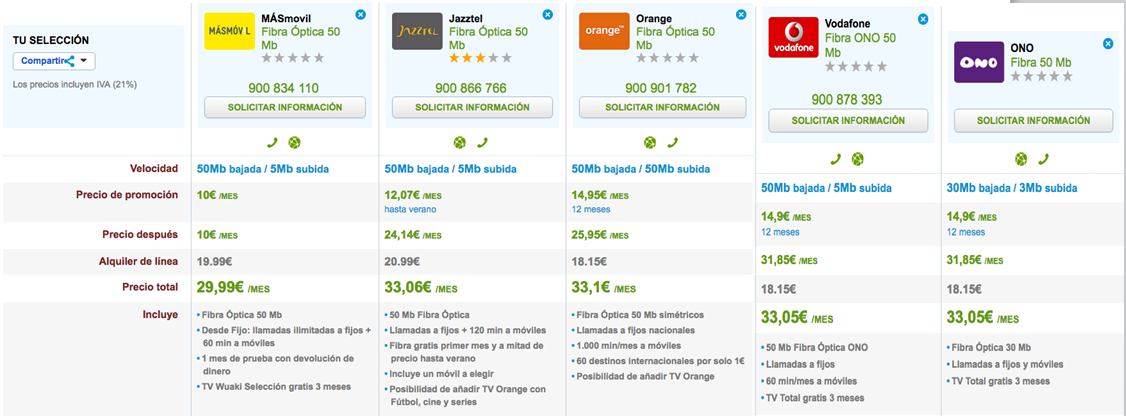1126x416 pixels.
Task: Open the MÁSmovil Fibra Óptica 50 Mb link
Action: tap(300, 38)
